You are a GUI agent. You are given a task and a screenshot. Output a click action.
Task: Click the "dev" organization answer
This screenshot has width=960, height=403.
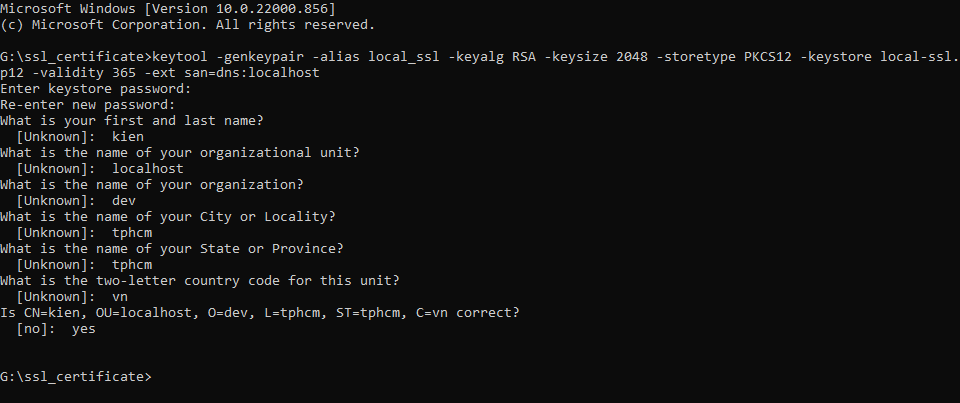pyautogui.click(x=124, y=200)
